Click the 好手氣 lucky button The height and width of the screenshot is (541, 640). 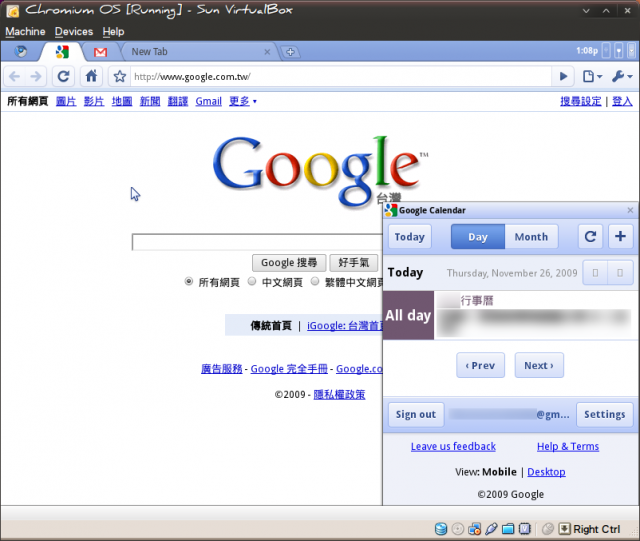354,263
